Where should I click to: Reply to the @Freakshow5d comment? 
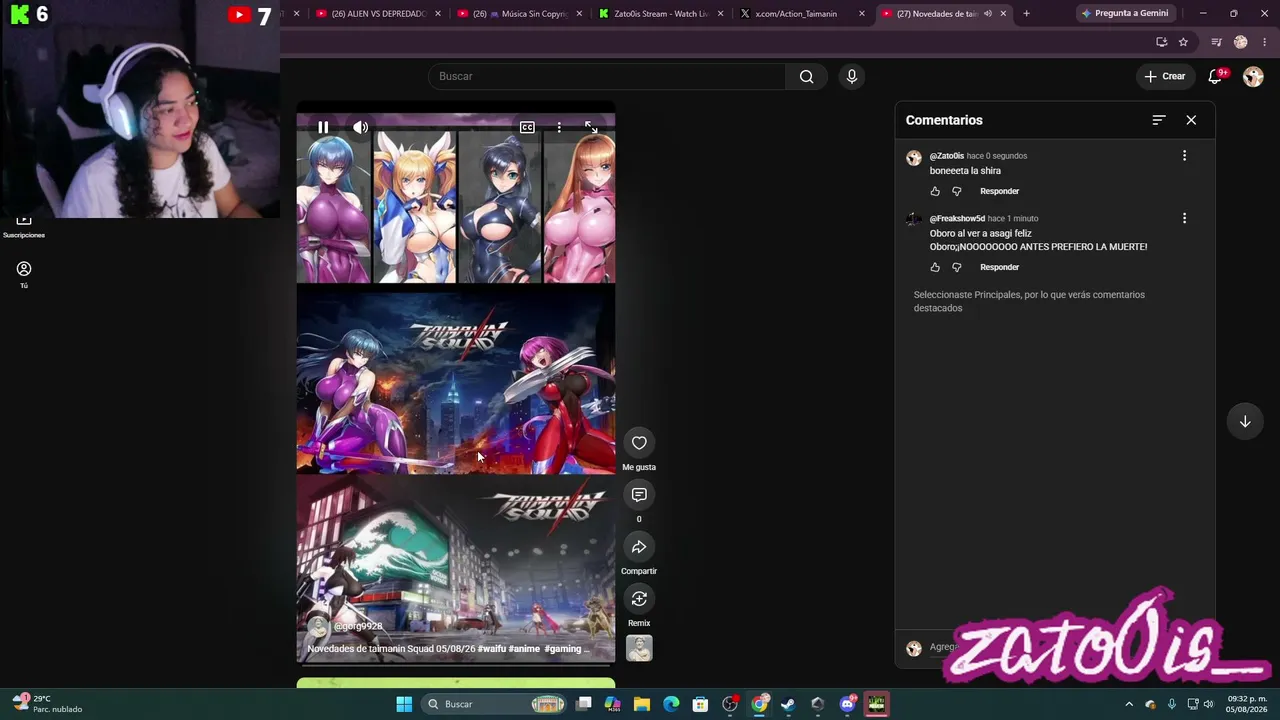coord(999,267)
